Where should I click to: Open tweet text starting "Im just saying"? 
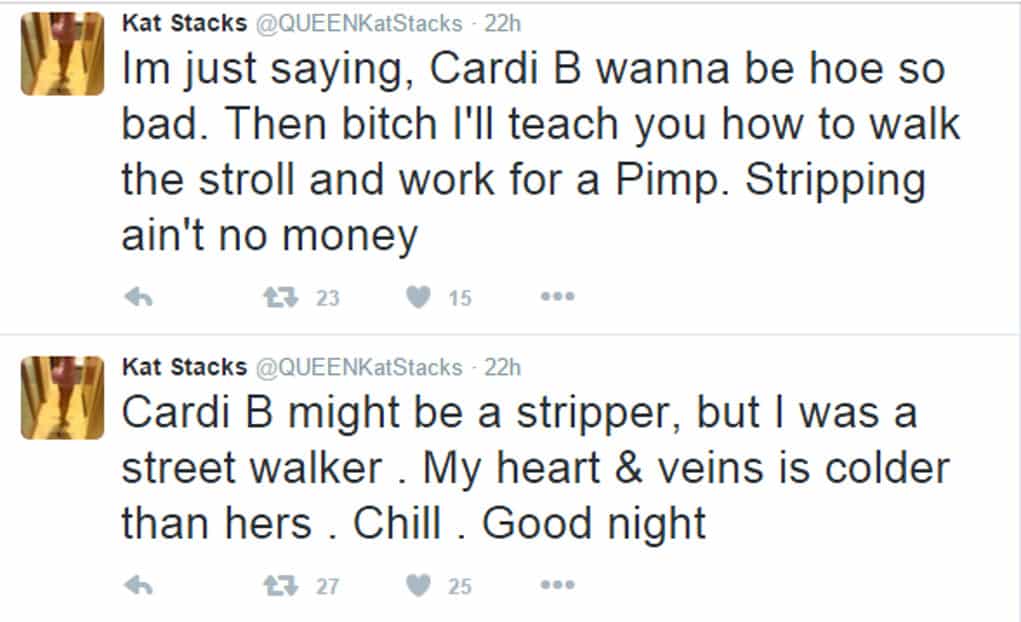click(540, 152)
